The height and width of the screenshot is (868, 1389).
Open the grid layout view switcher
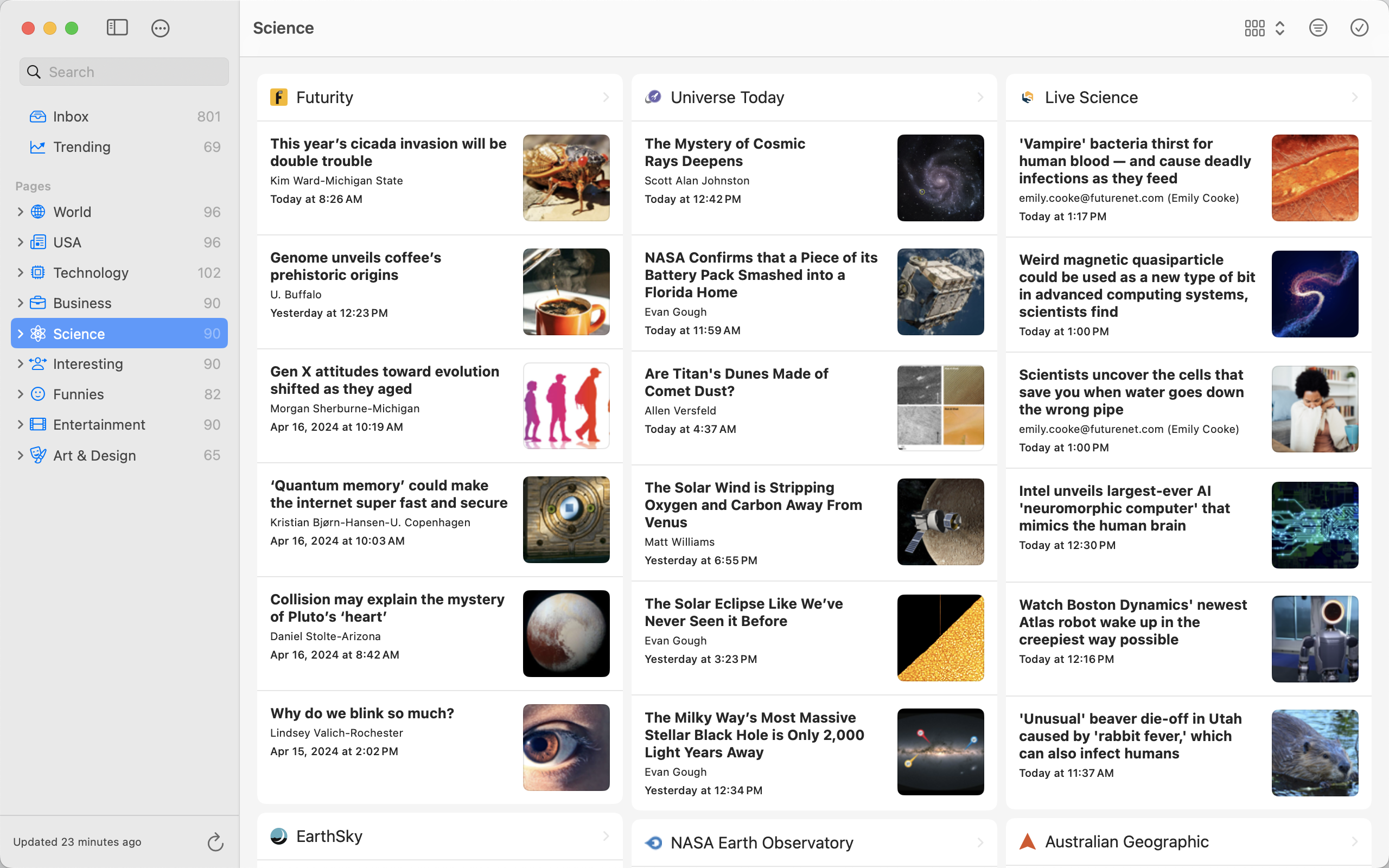1264,28
